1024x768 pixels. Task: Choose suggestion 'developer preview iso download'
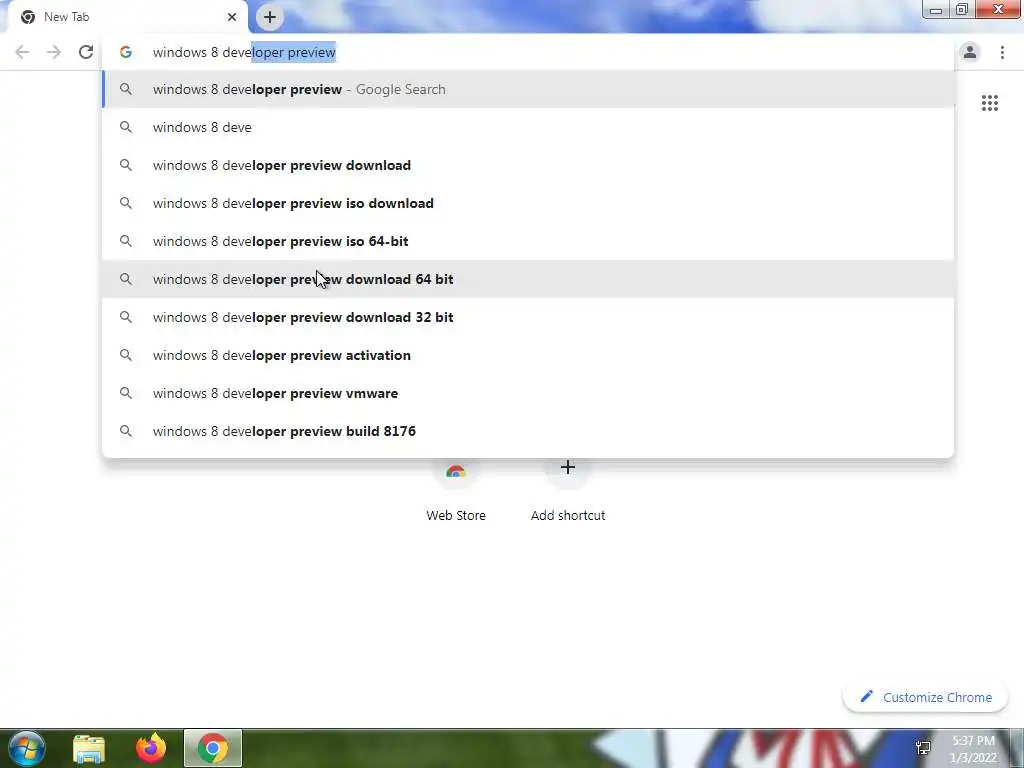coord(528,203)
